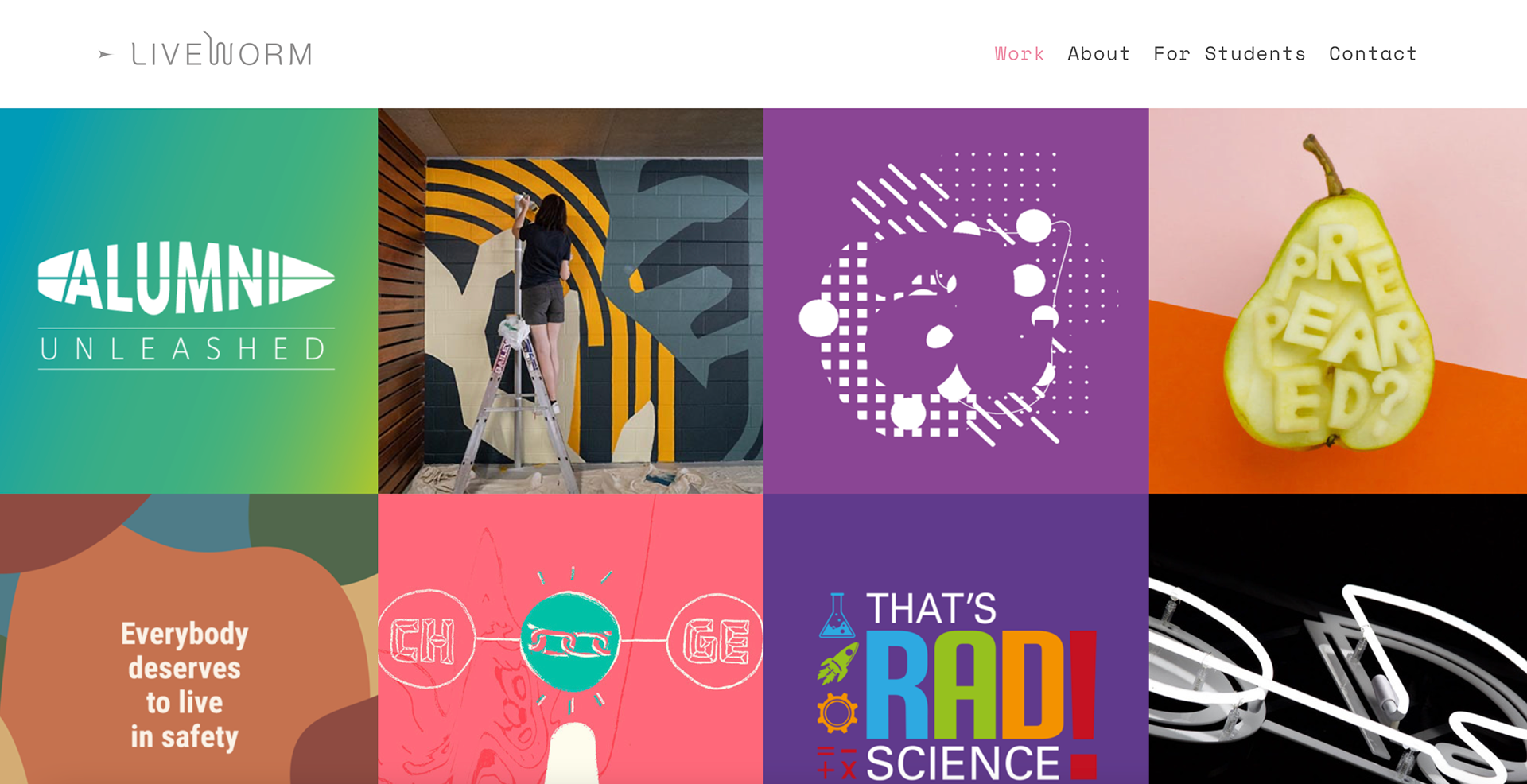Click the orange gear icon

(837, 712)
